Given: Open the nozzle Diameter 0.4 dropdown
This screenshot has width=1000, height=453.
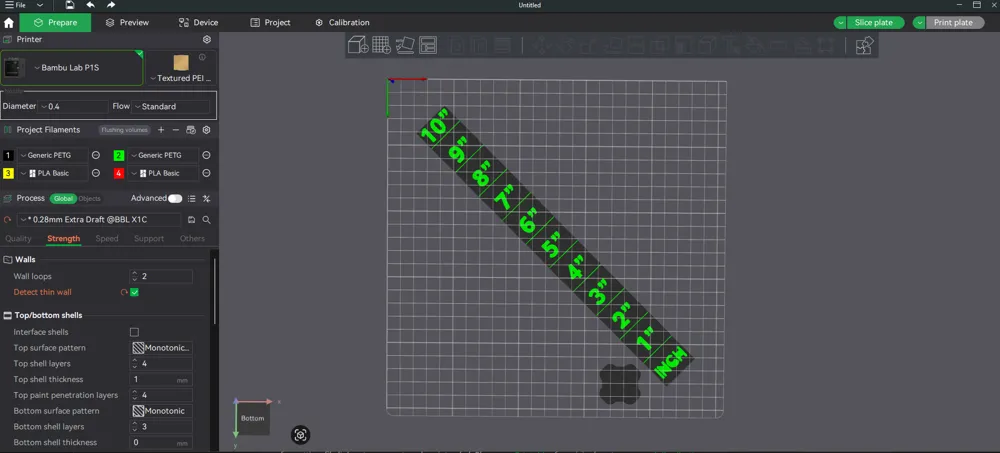Looking at the screenshot, I should coord(73,107).
